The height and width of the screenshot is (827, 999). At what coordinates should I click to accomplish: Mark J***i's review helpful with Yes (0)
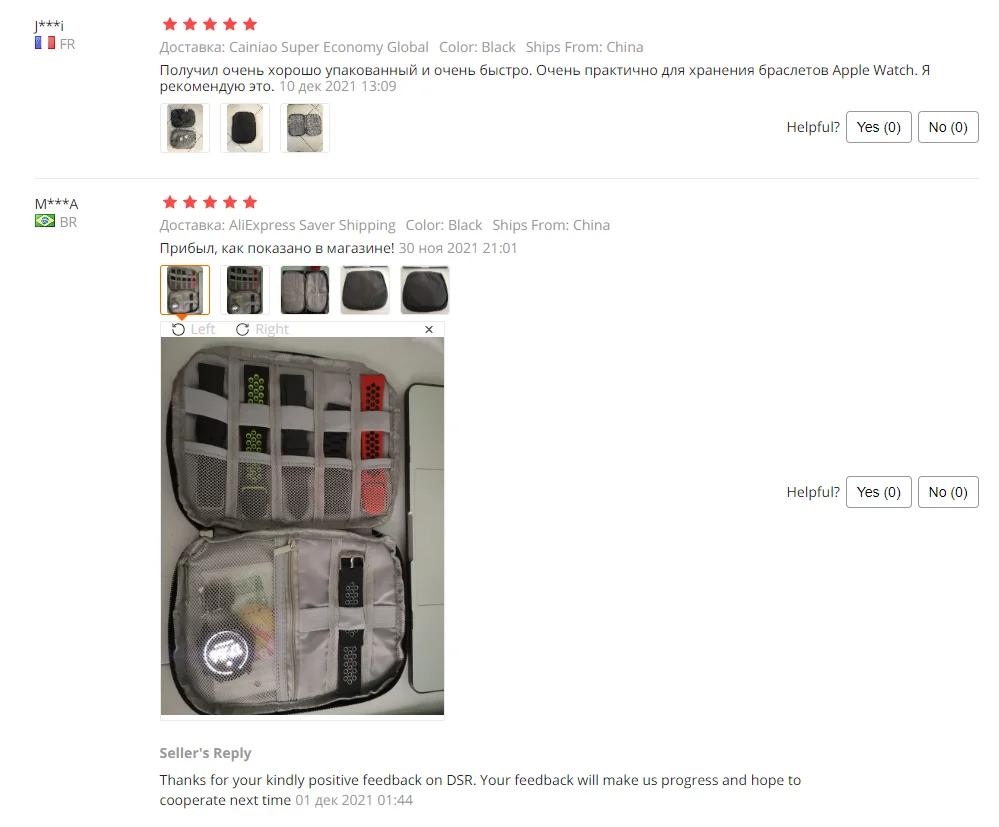point(879,127)
